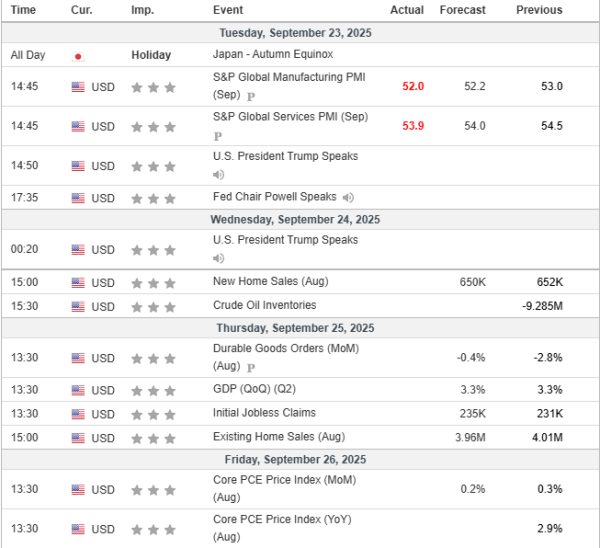Click the Imp. column header
Screen dimensions: 600x548
[142, 10]
